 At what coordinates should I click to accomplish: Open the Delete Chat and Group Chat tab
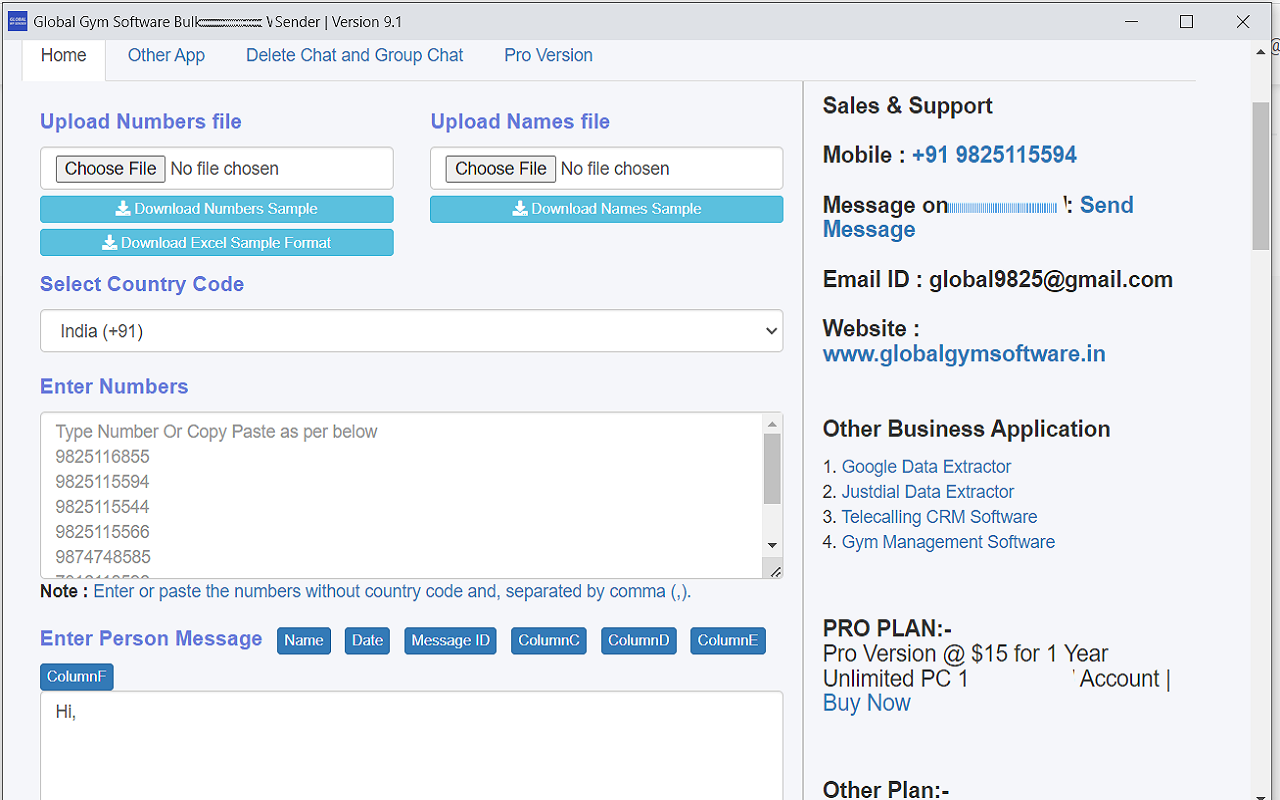point(354,55)
